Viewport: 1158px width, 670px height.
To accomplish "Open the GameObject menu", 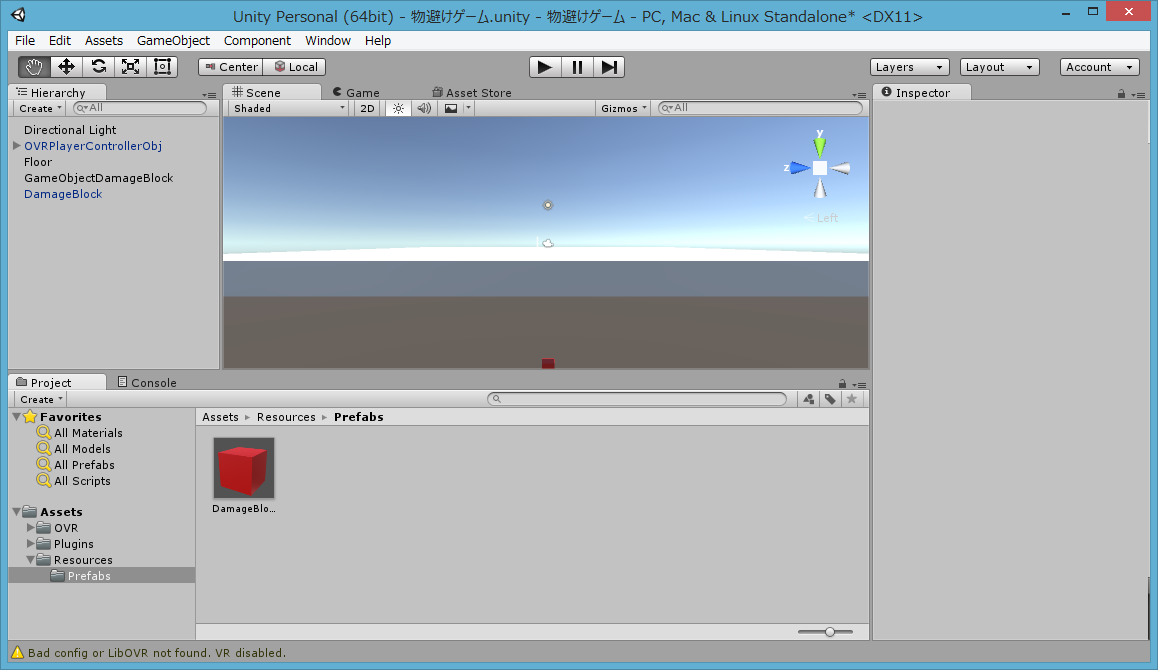I will pyautogui.click(x=173, y=41).
